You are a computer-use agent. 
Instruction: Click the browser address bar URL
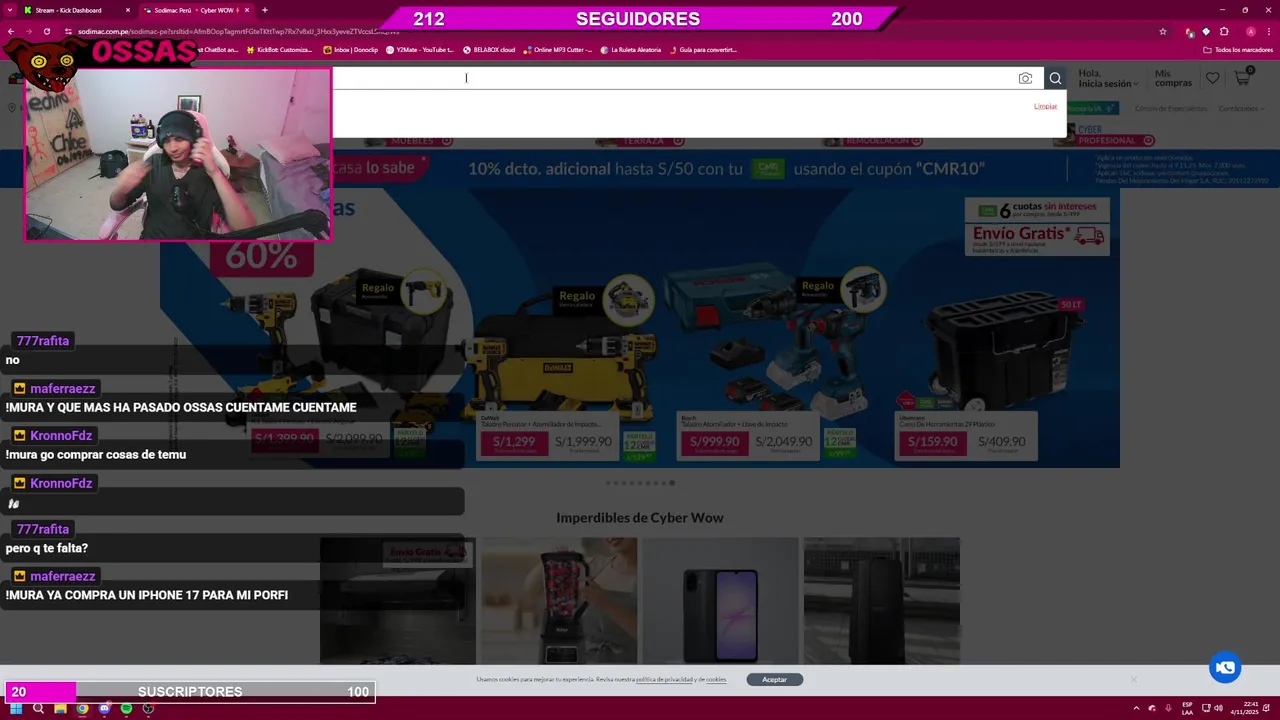pyautogui.click(x=238, y=31)
